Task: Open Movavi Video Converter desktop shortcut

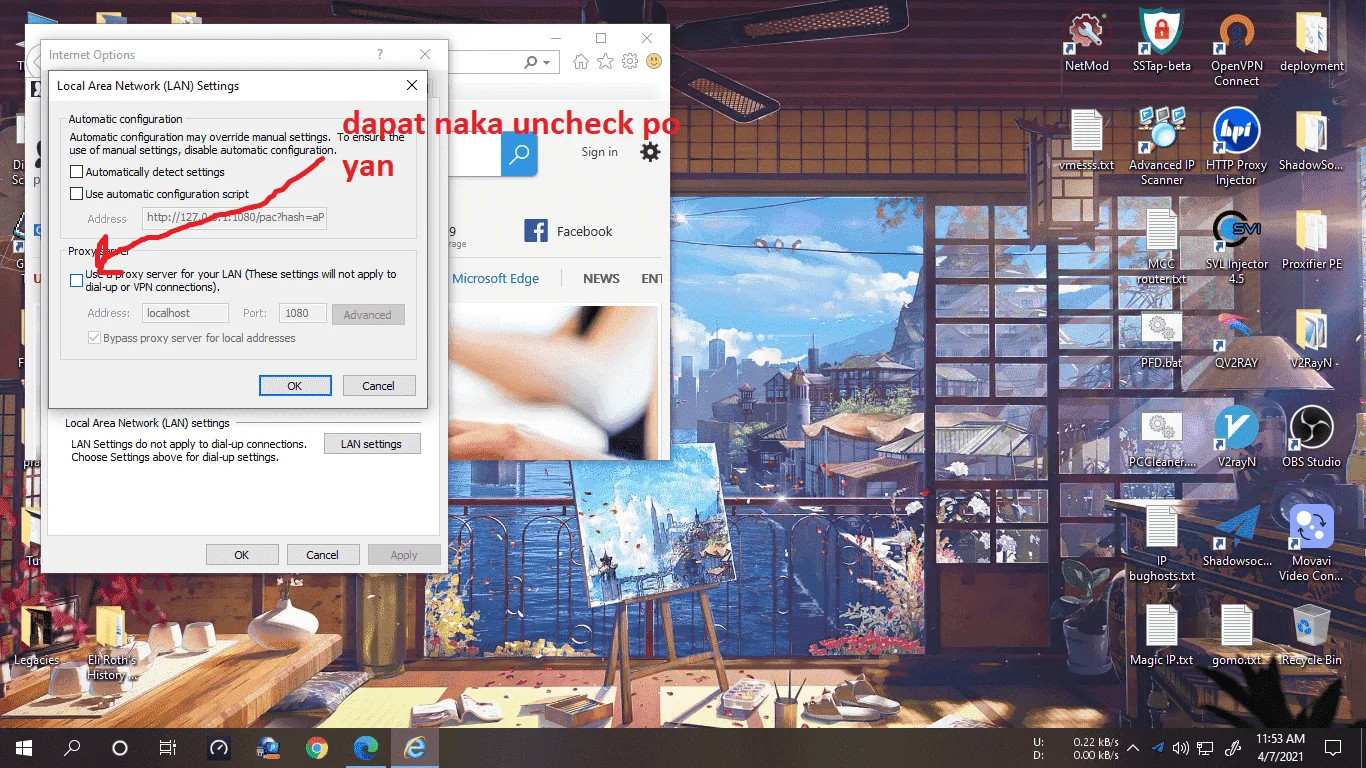Action: (x=1311, y=543)
